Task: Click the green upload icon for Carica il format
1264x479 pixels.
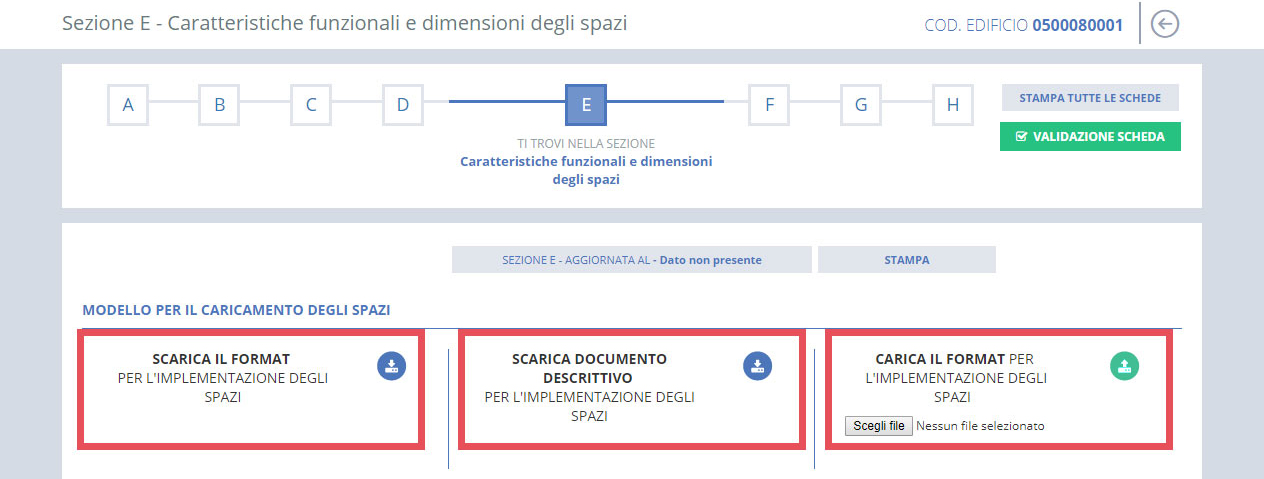Action: click(1125, 366)
